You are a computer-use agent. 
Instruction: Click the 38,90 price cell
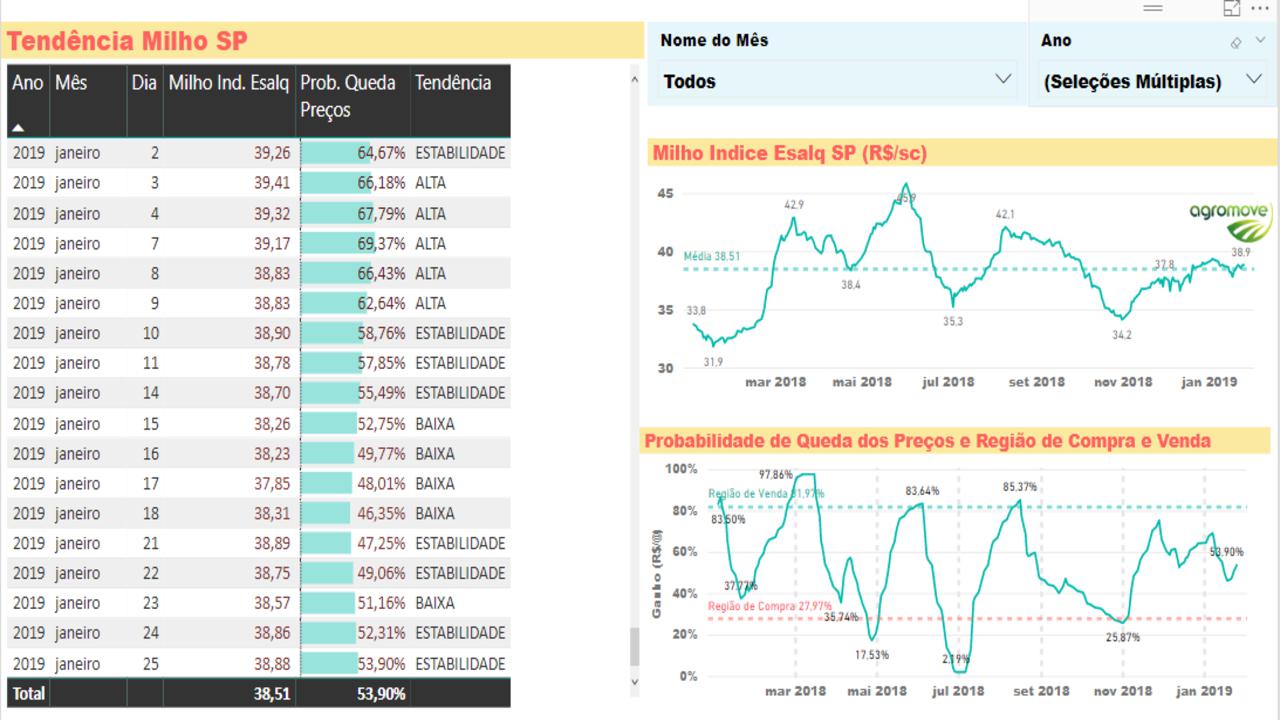(229, 333)
